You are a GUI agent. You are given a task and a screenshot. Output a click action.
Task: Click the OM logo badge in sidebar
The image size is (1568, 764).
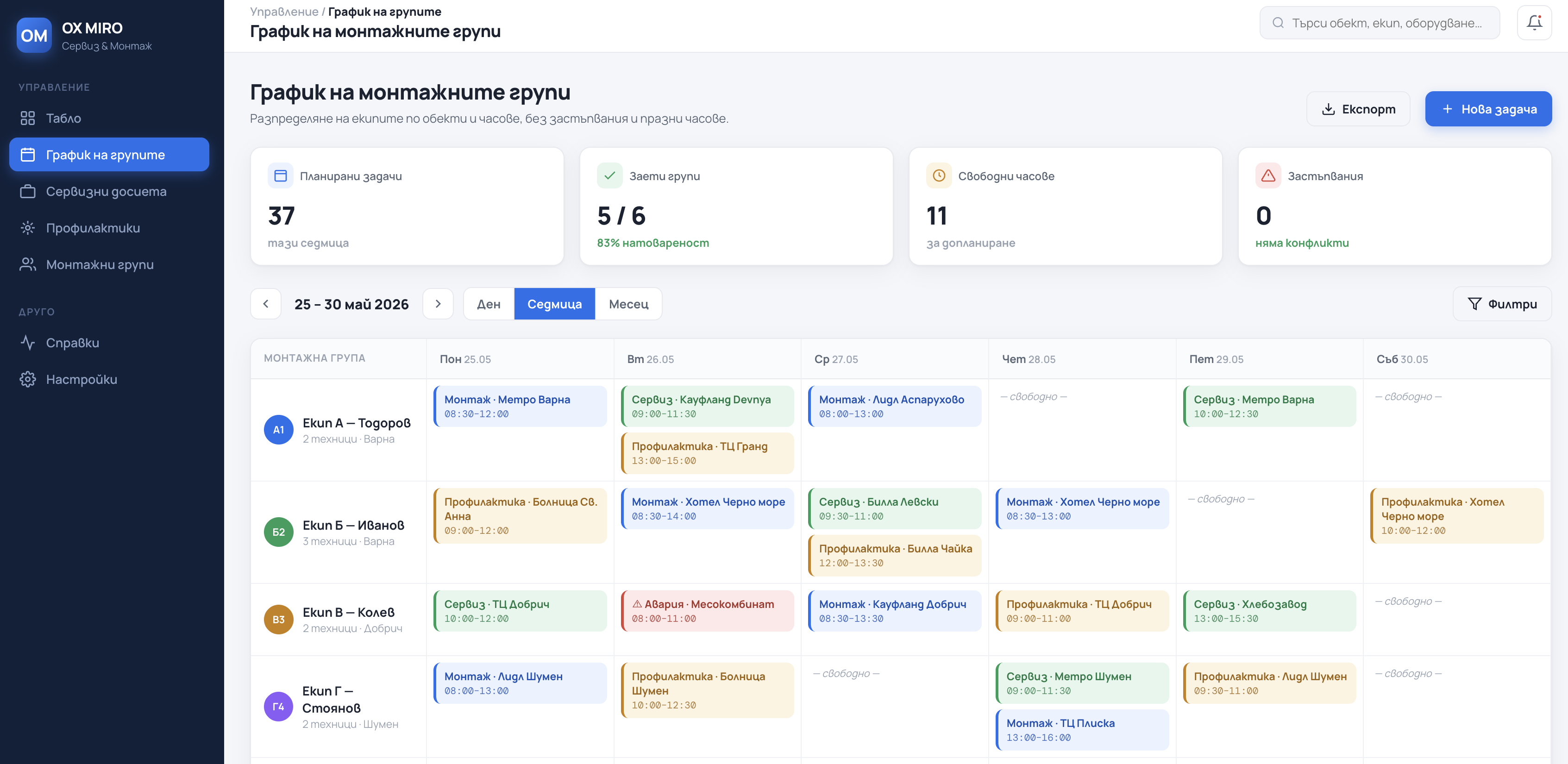34,36
